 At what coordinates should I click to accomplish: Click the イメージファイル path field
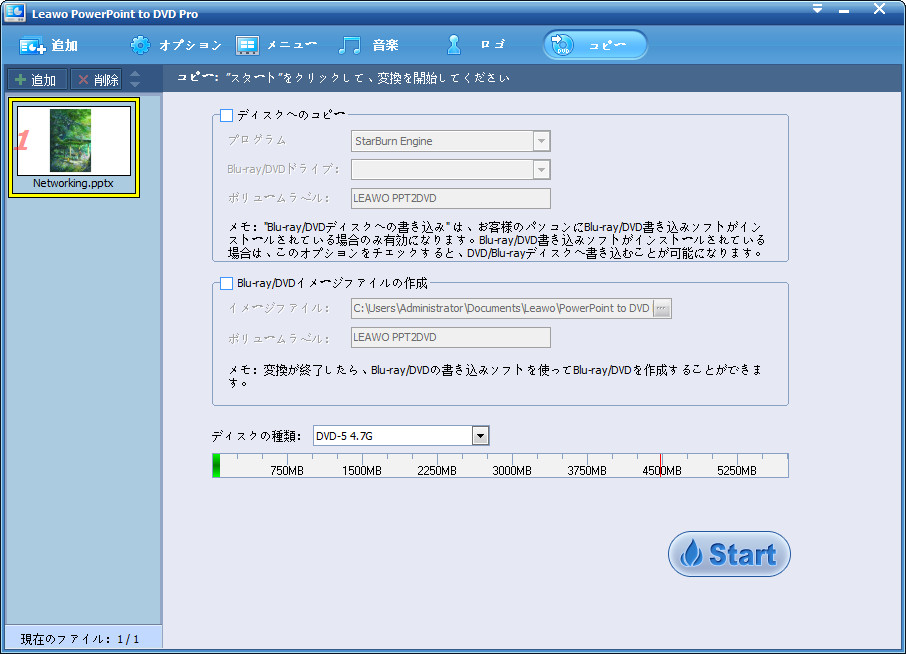(502, 309)
